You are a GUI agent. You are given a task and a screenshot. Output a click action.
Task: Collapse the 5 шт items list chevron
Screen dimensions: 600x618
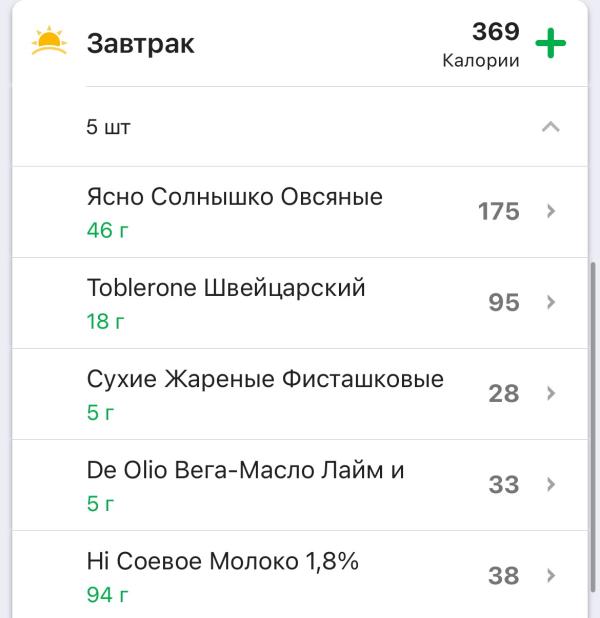click(551, 127)
